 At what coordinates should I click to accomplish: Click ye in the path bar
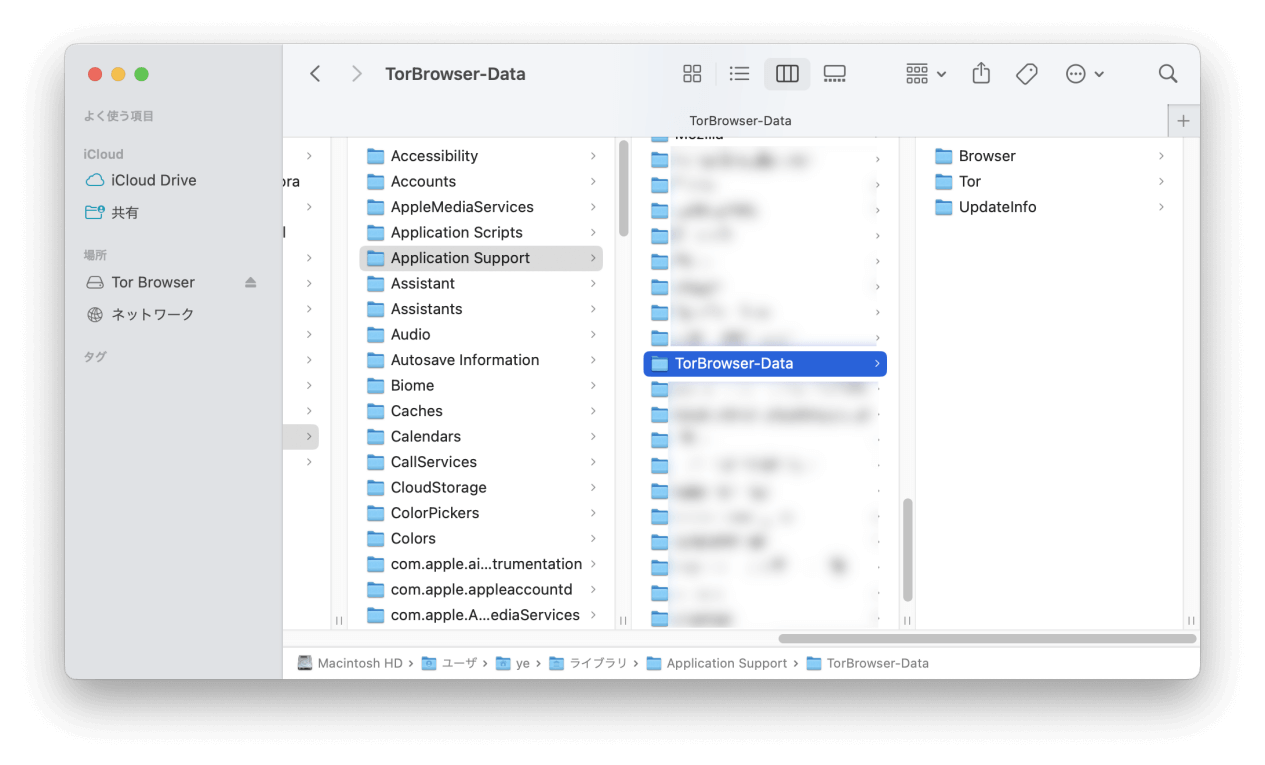513,663
